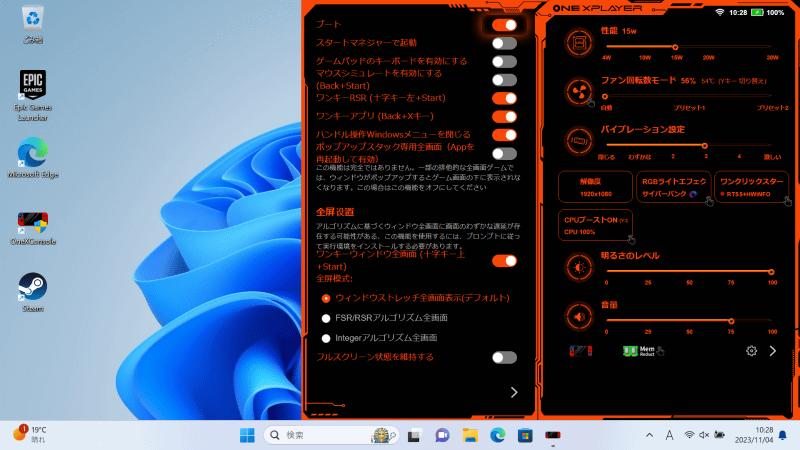This screenshot has height=450, width=800.
Task: Click the taskbar muted volume icon
Action: (x=704, y=435)
